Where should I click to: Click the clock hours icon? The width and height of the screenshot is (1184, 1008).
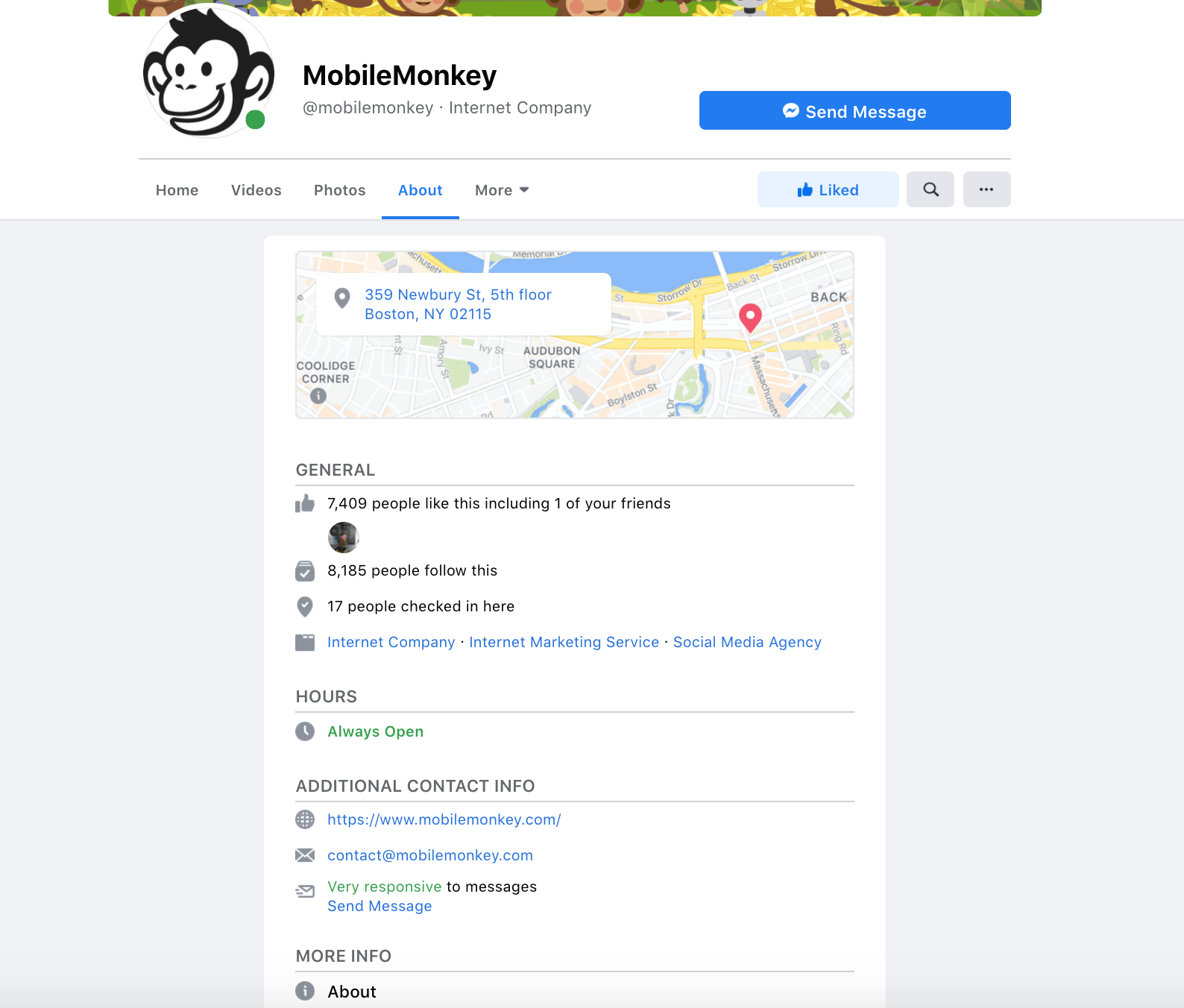(305, 731)
